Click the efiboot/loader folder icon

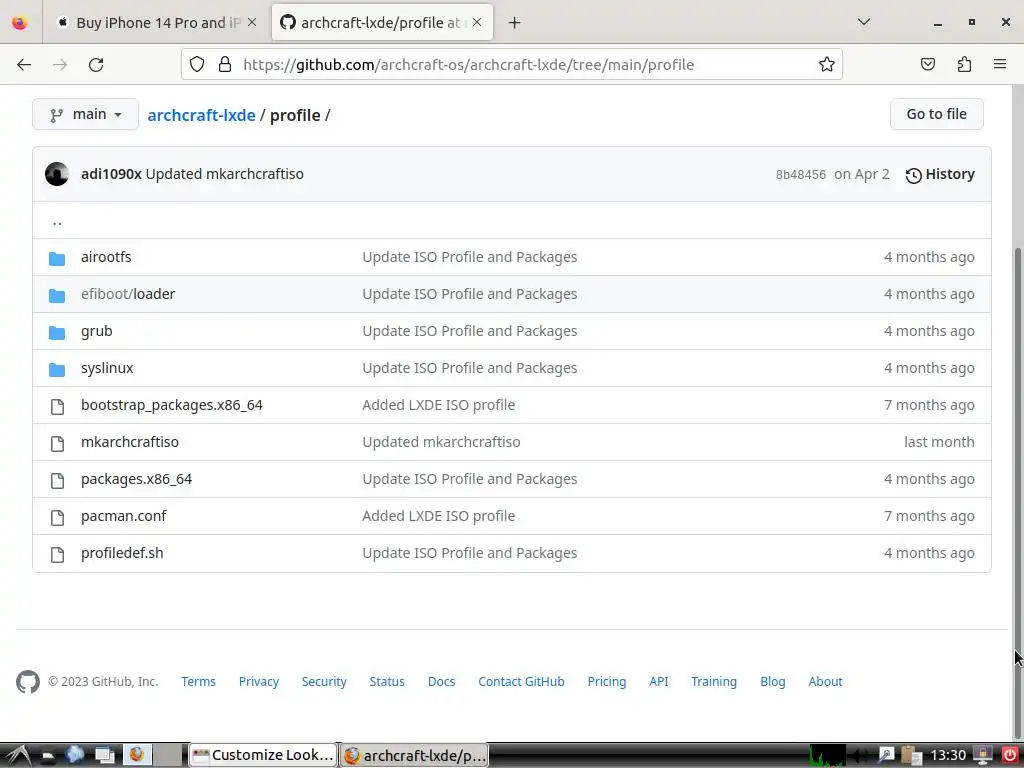(57, 295)
